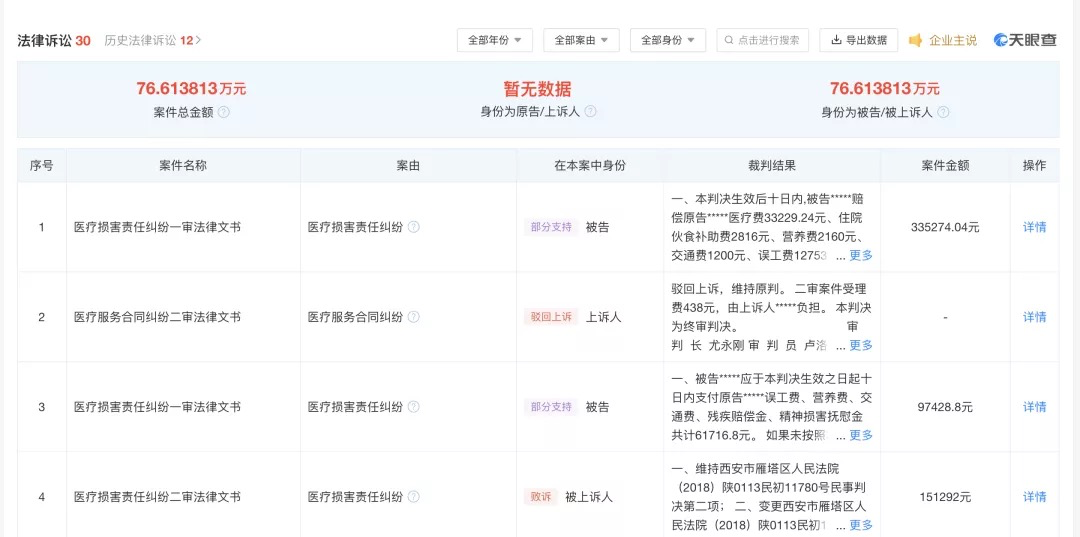Expand 更多 in row 2 裁判结果
Screen dimensions: 1080x537
pyautogui.click(x=860, y=345)
